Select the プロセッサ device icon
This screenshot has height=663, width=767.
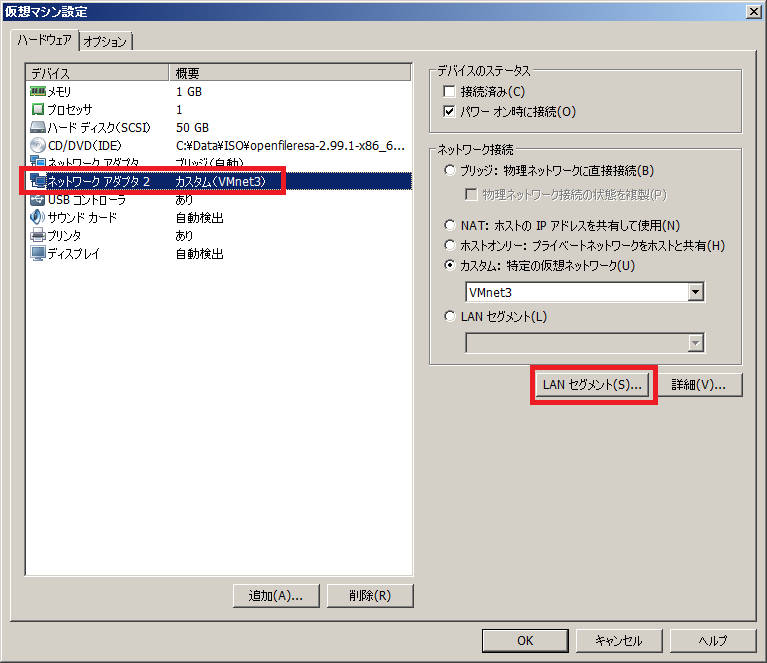click(x=38, y=110)
